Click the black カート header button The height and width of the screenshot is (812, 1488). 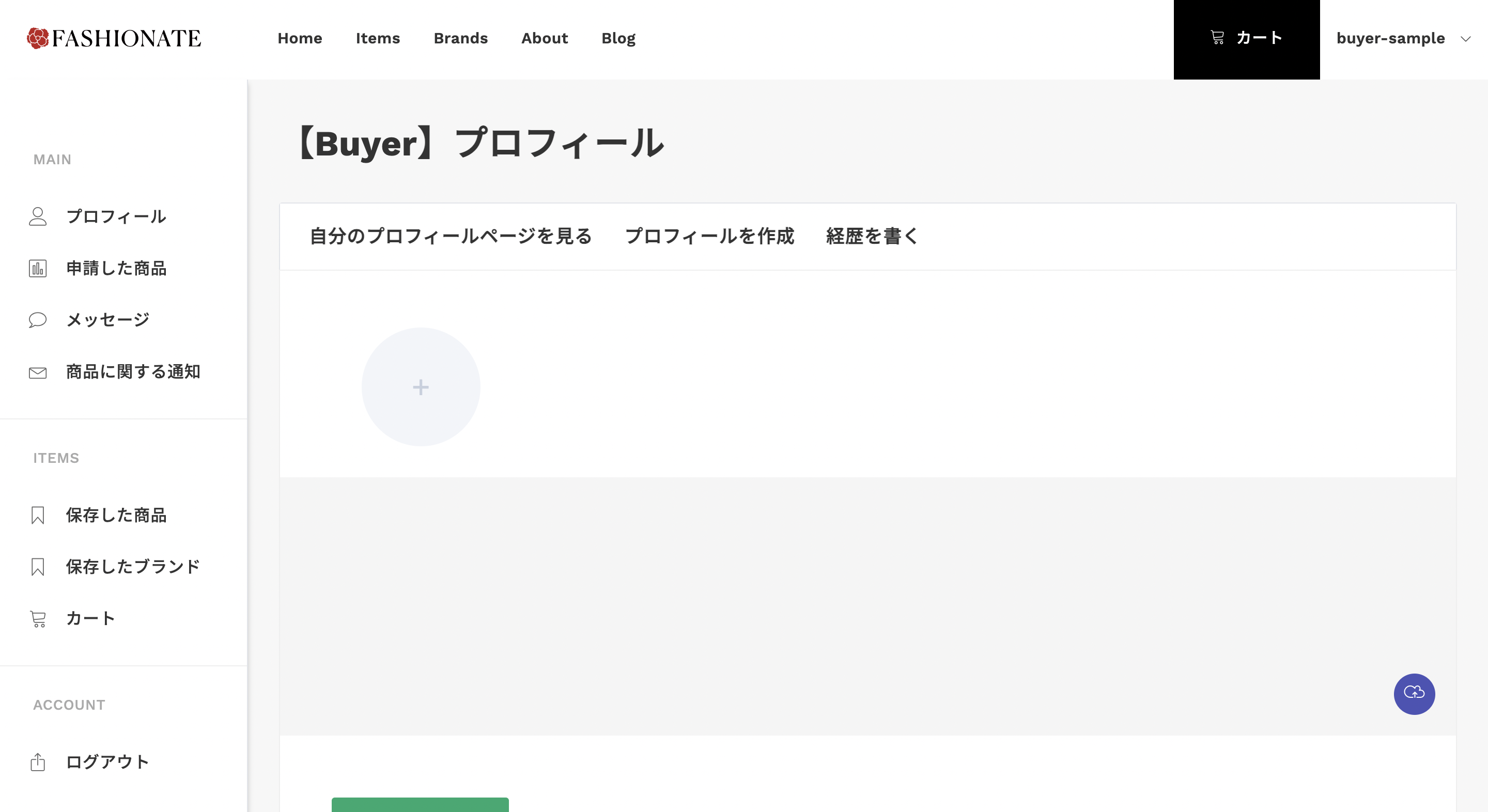pyautogui.click(x=1247, y=38)
